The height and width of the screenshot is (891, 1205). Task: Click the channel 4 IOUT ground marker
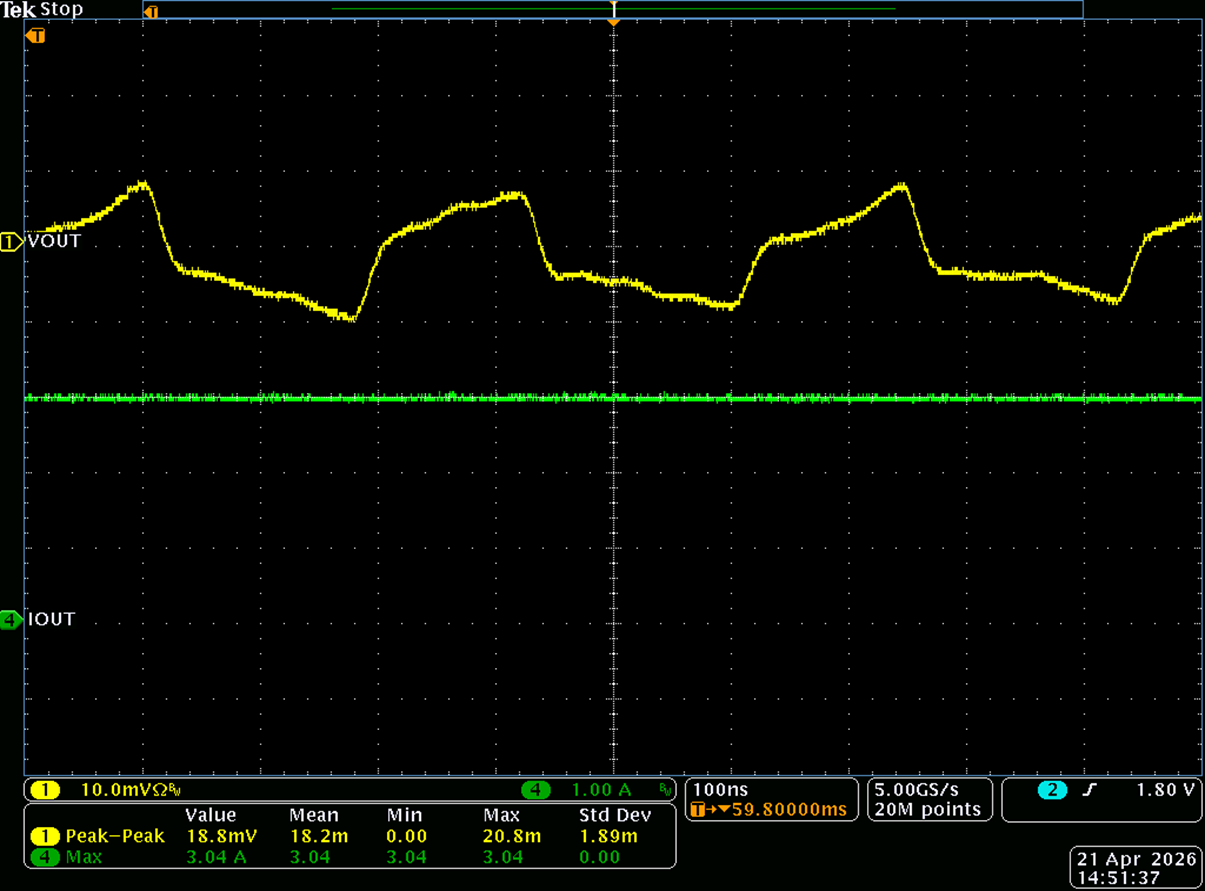[x=11, y=620]
